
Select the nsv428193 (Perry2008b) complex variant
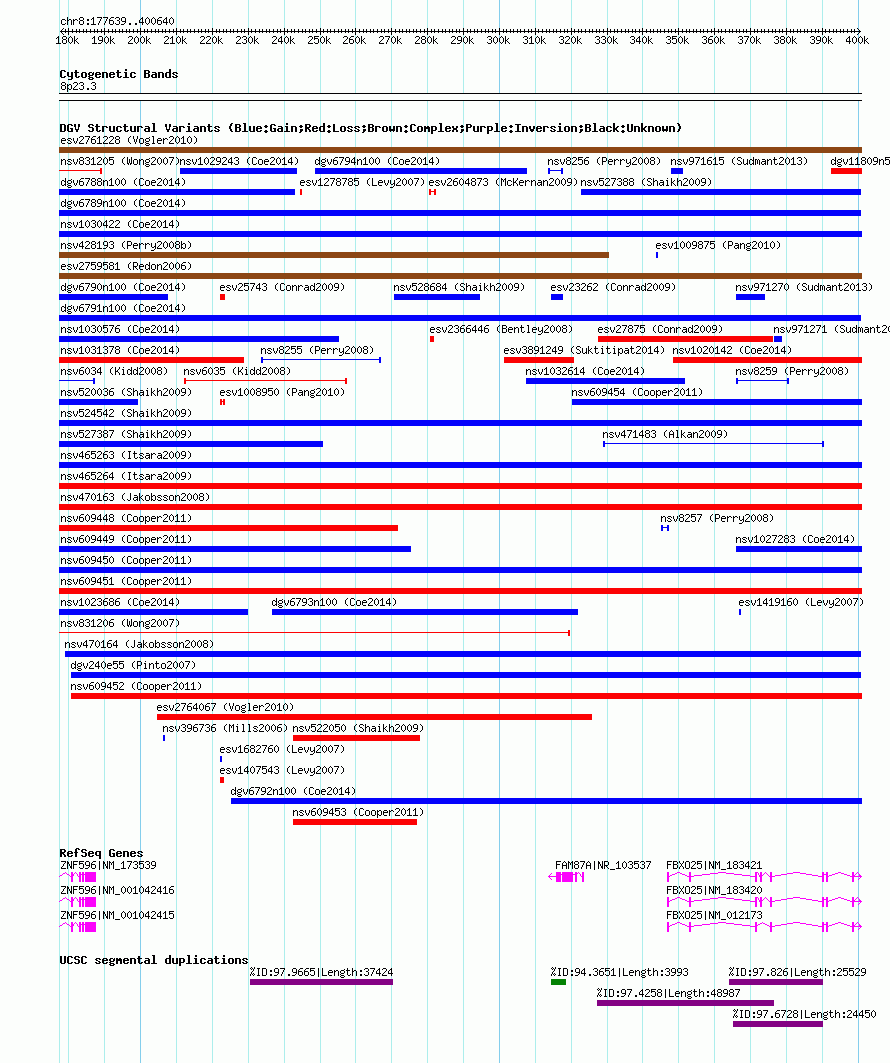coord(334,255)
